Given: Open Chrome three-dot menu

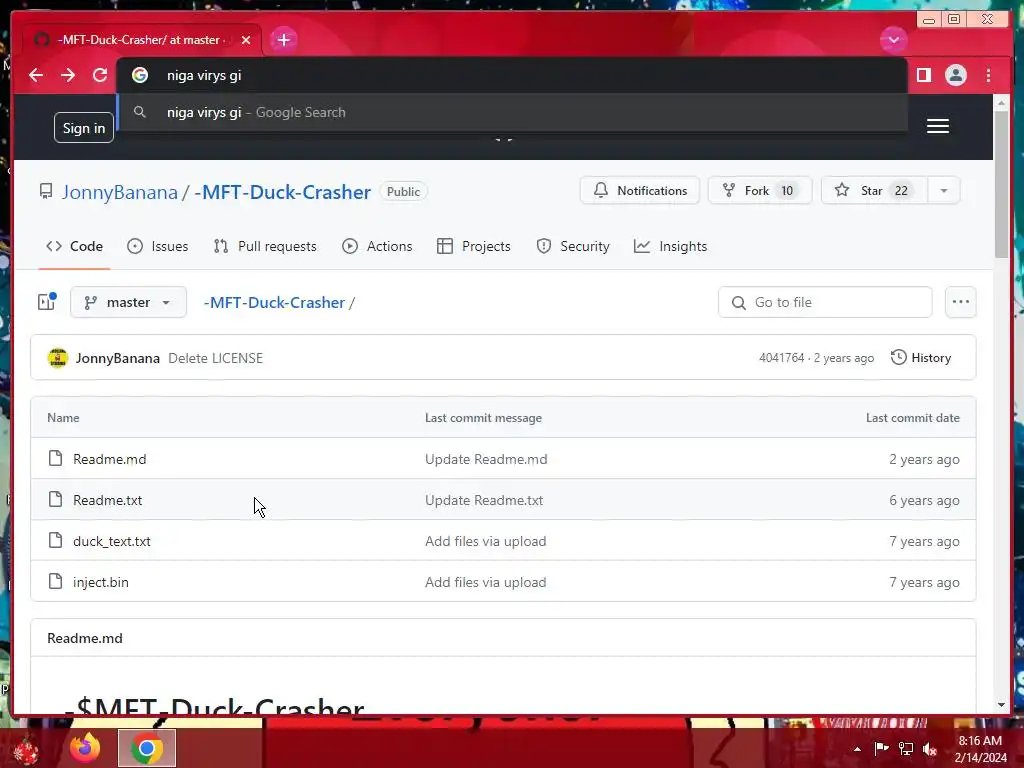Looking at the screenshot, I should point(989,75).
